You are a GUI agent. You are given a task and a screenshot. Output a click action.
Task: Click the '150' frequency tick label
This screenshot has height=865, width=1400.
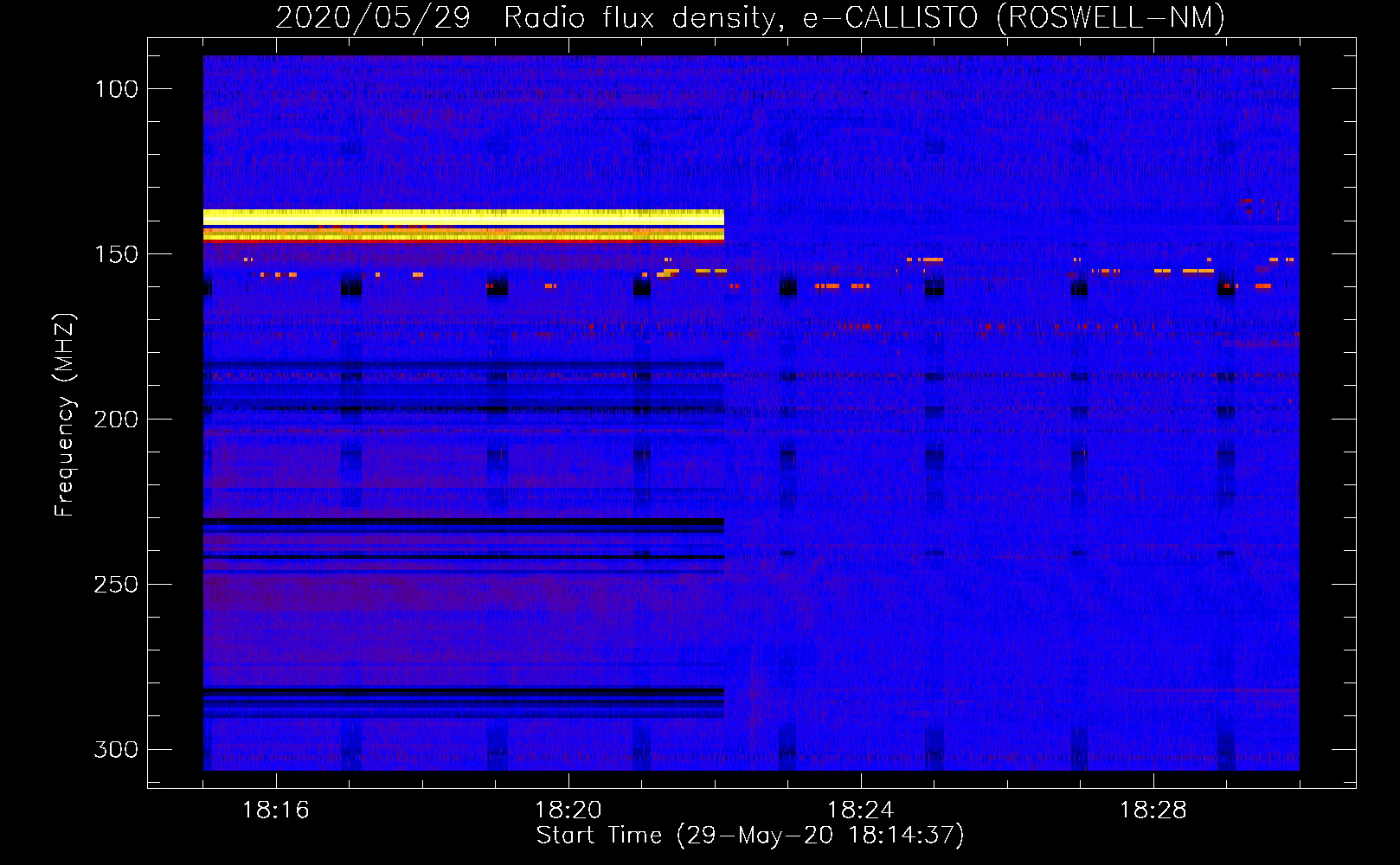(116, 254)
